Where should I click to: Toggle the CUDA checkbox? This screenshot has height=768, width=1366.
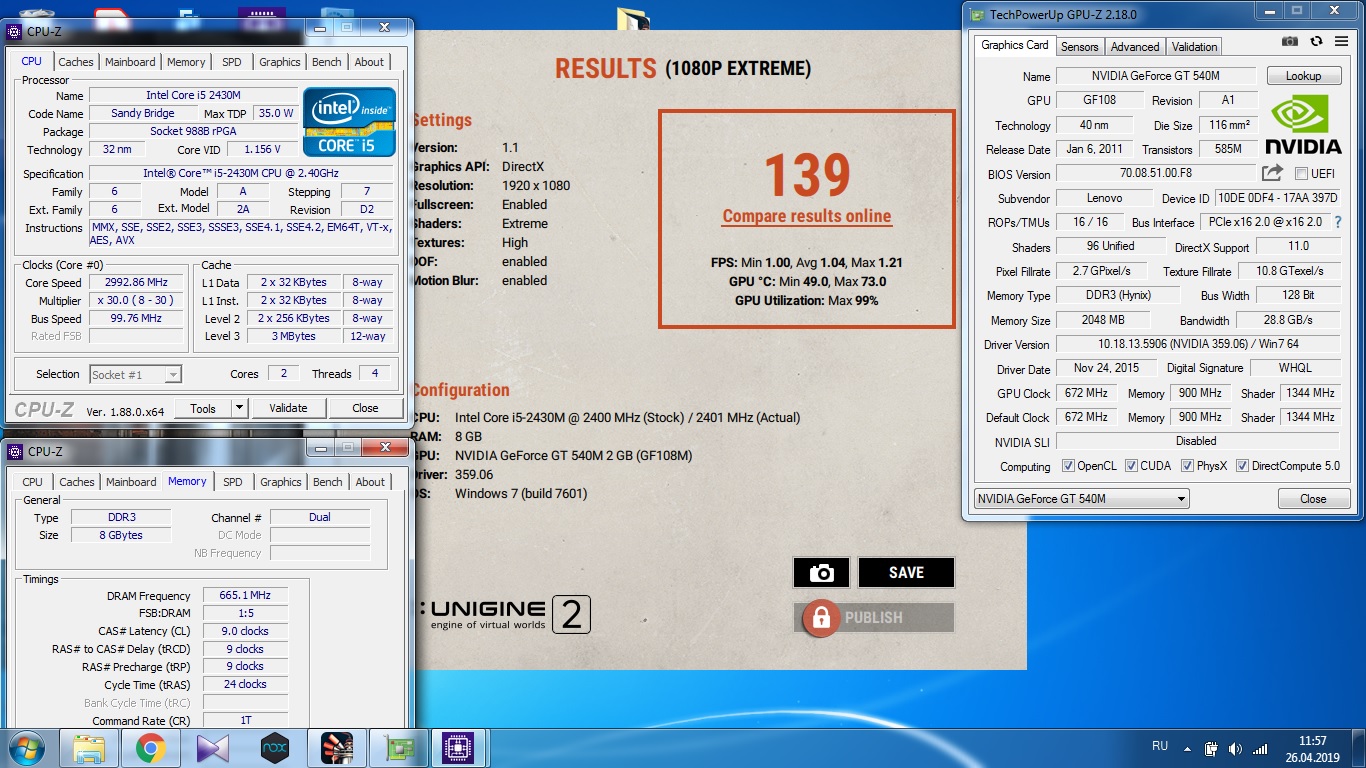[x=1131, y=466]
